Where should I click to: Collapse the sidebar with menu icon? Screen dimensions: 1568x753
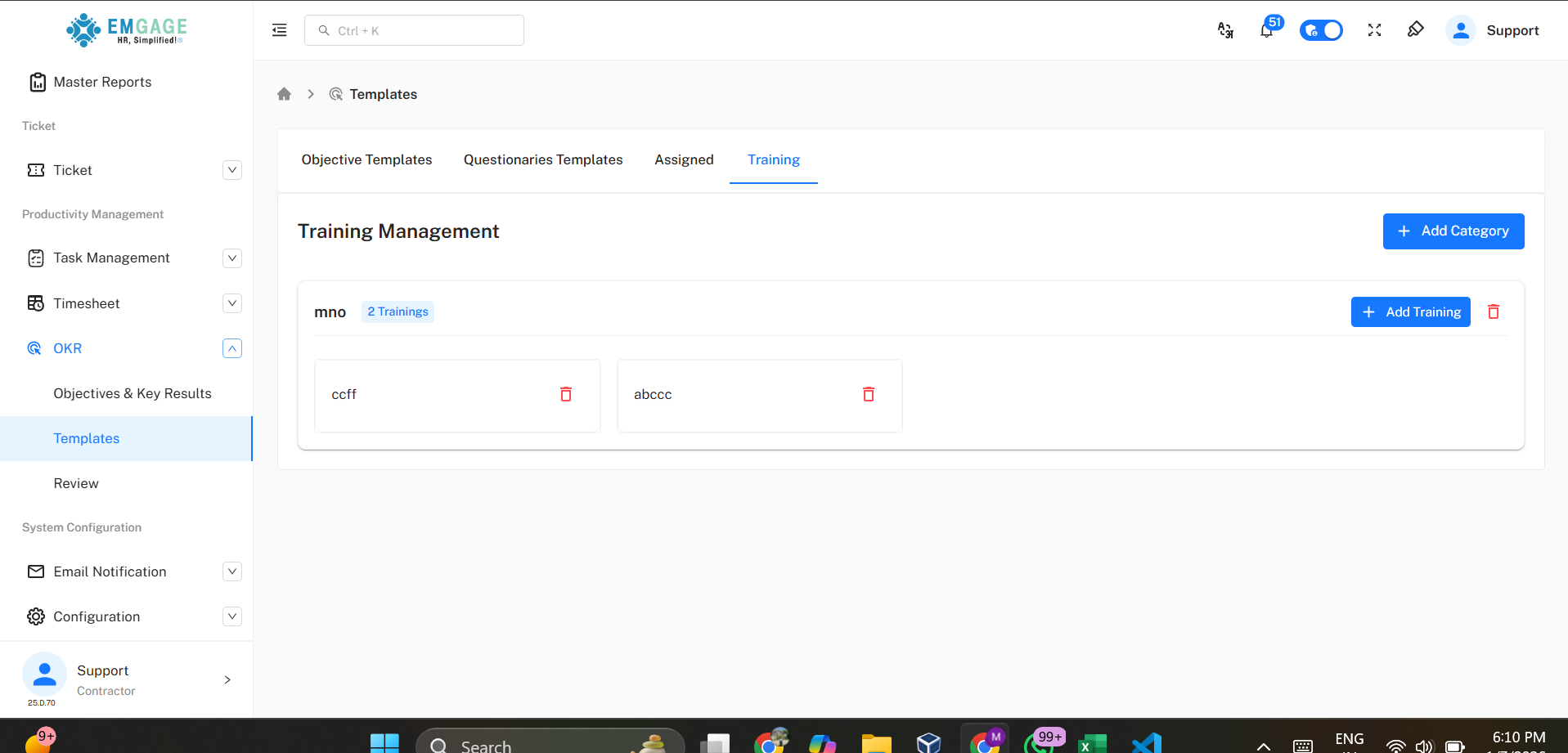click(x=279, y=30)
